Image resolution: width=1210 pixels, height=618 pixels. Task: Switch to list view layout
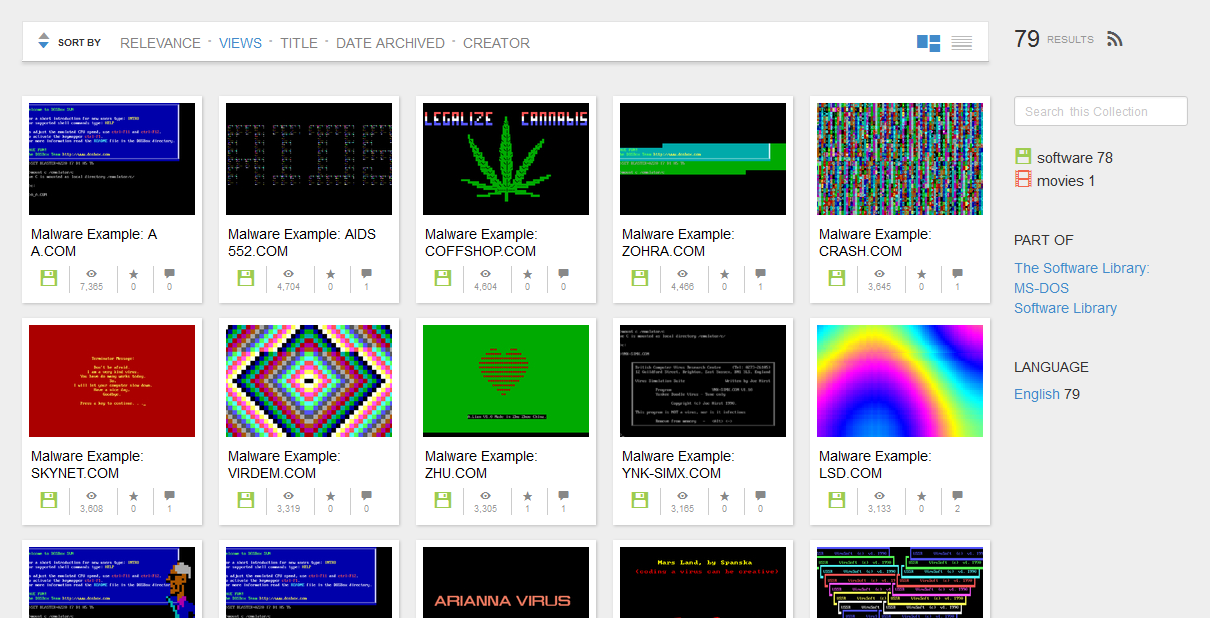coord(961,43)
